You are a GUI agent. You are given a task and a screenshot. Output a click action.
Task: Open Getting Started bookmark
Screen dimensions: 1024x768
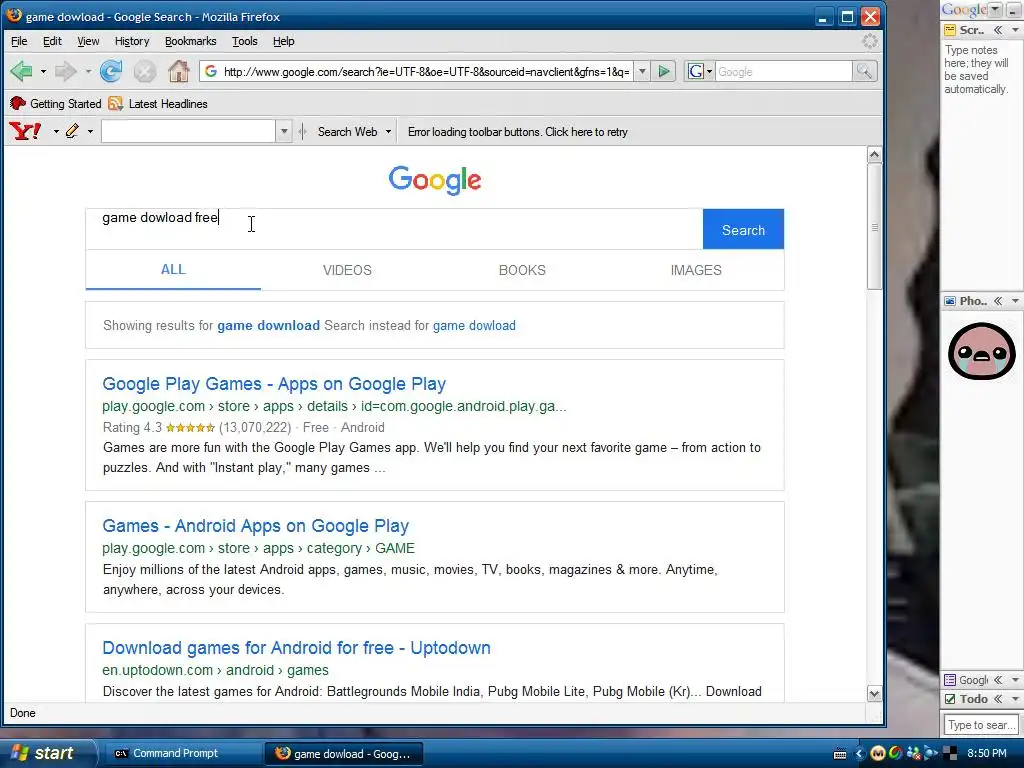click(x=56, y=103)
